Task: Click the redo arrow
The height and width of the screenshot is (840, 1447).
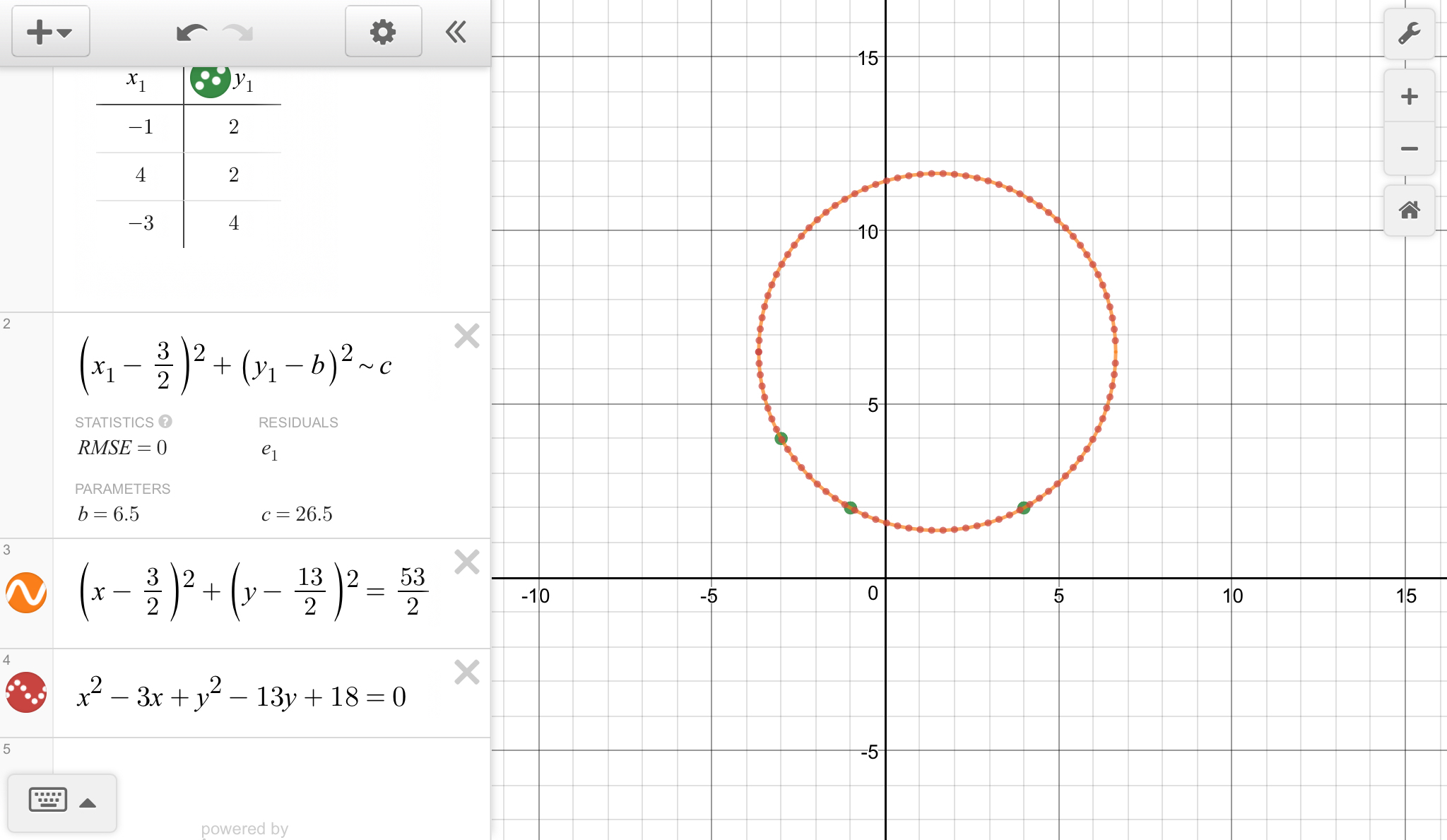Action: tap(238, 32)
